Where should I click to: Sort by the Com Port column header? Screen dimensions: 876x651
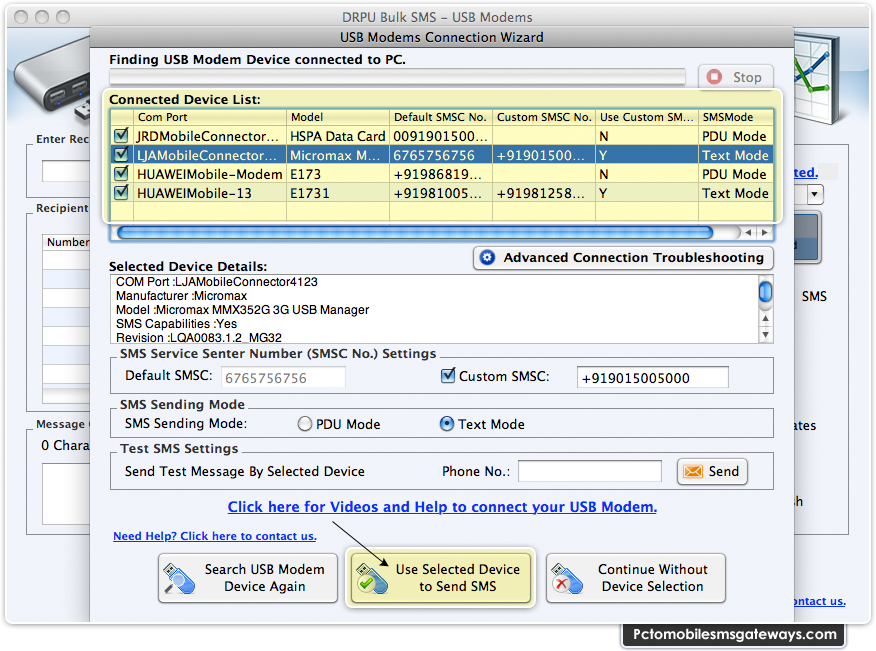[210, 117]
